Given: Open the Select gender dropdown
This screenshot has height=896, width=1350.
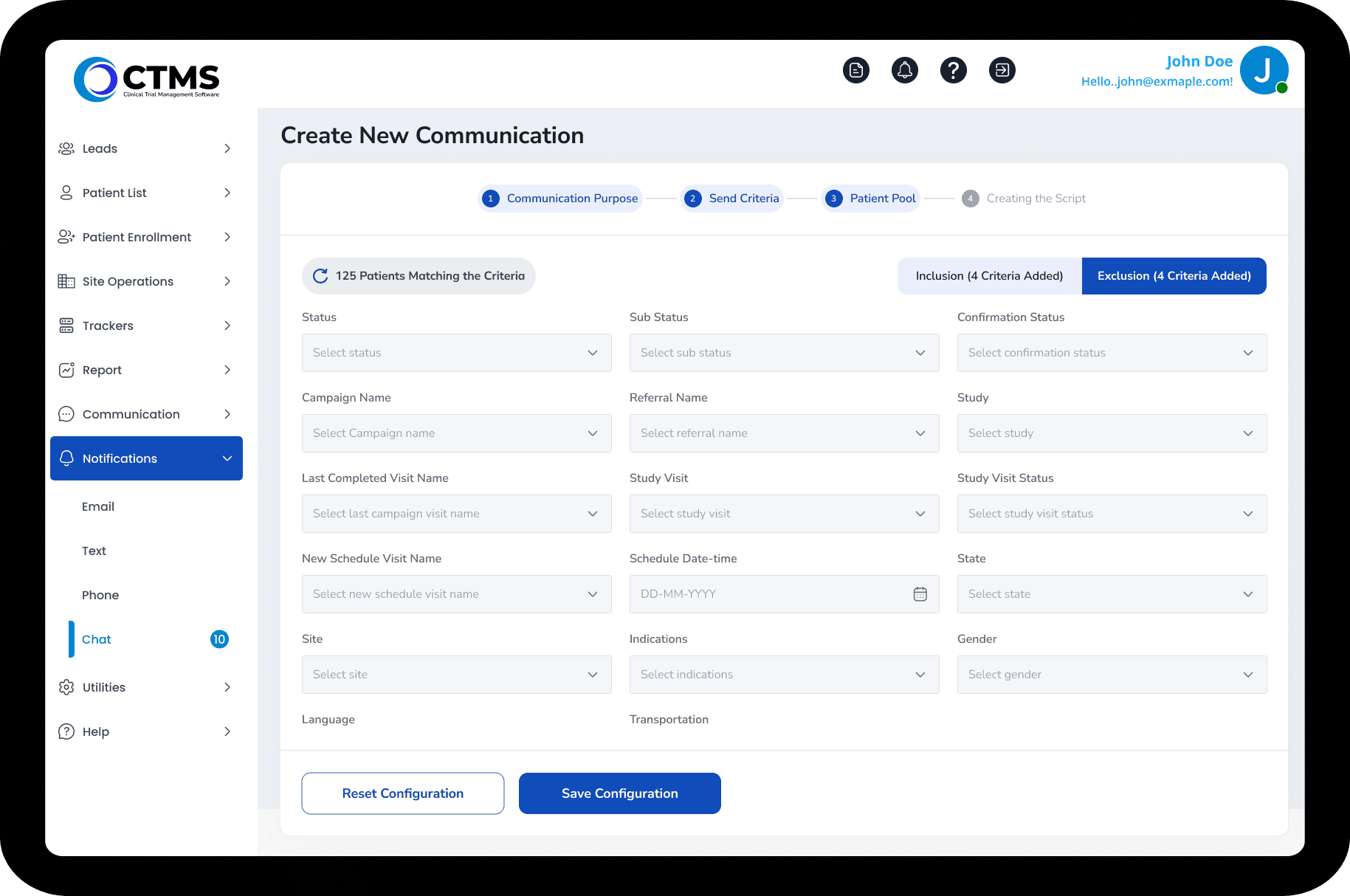Looking at the screenshot, I should click(x=1112, y=675).
